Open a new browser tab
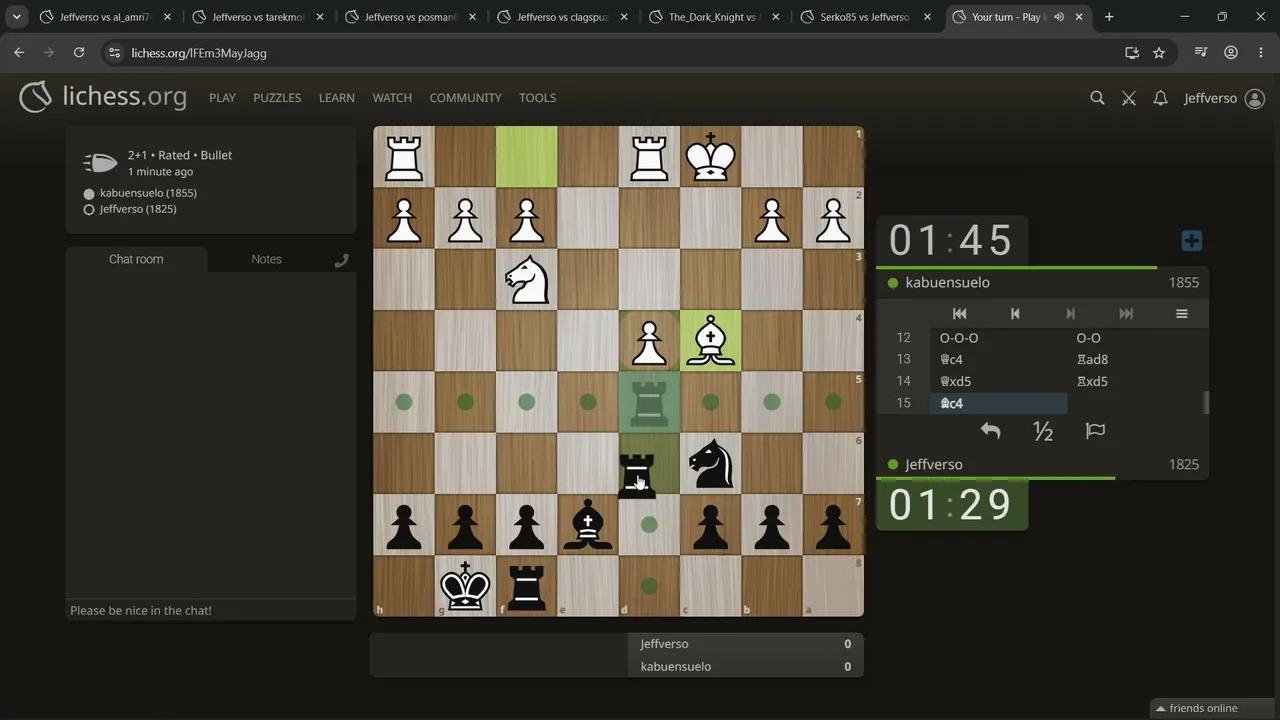The height and width of the screenshot is (720, 1280). coord(1109,17)
